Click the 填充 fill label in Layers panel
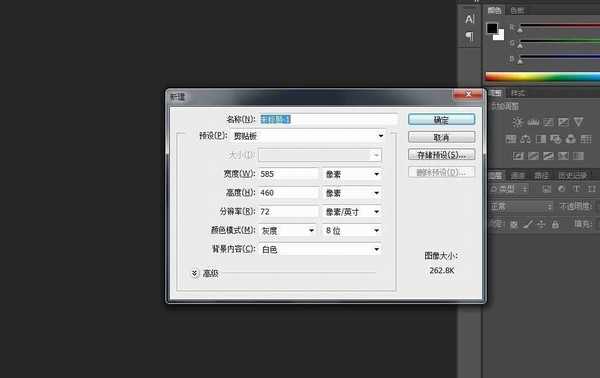 pyautogui.click(x=584, y=225)
